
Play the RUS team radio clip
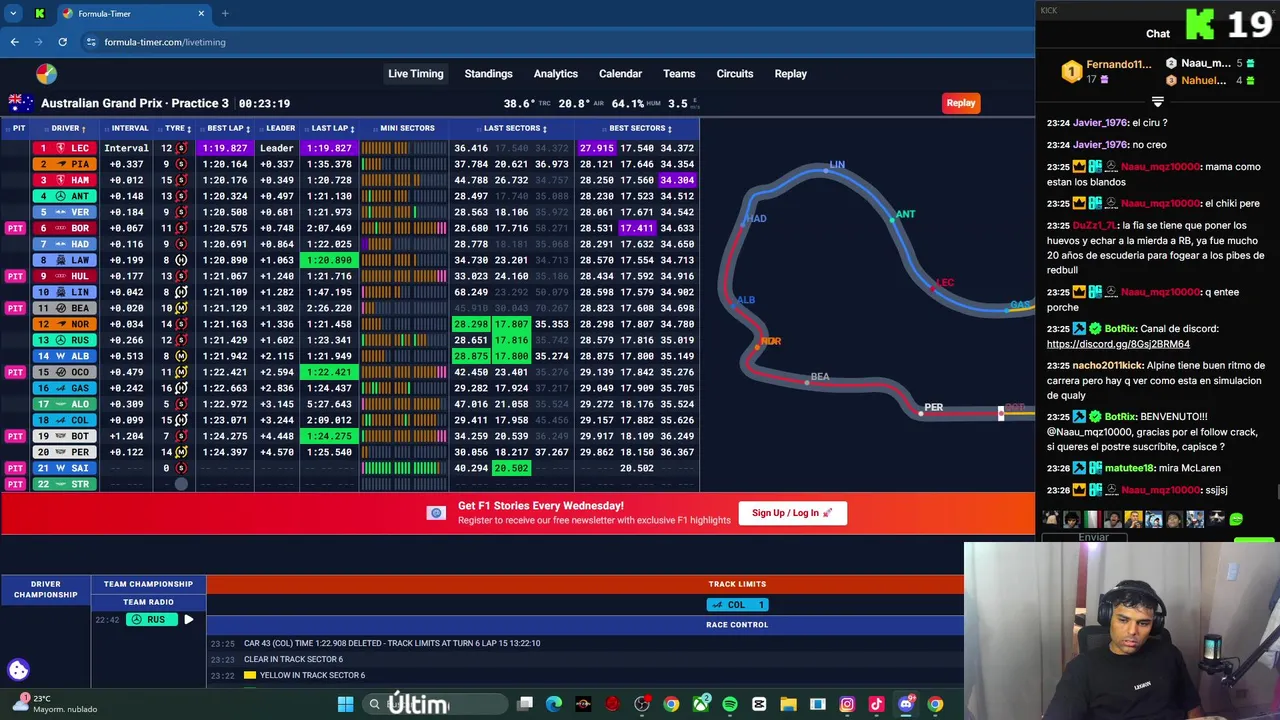tap(188, 620)
